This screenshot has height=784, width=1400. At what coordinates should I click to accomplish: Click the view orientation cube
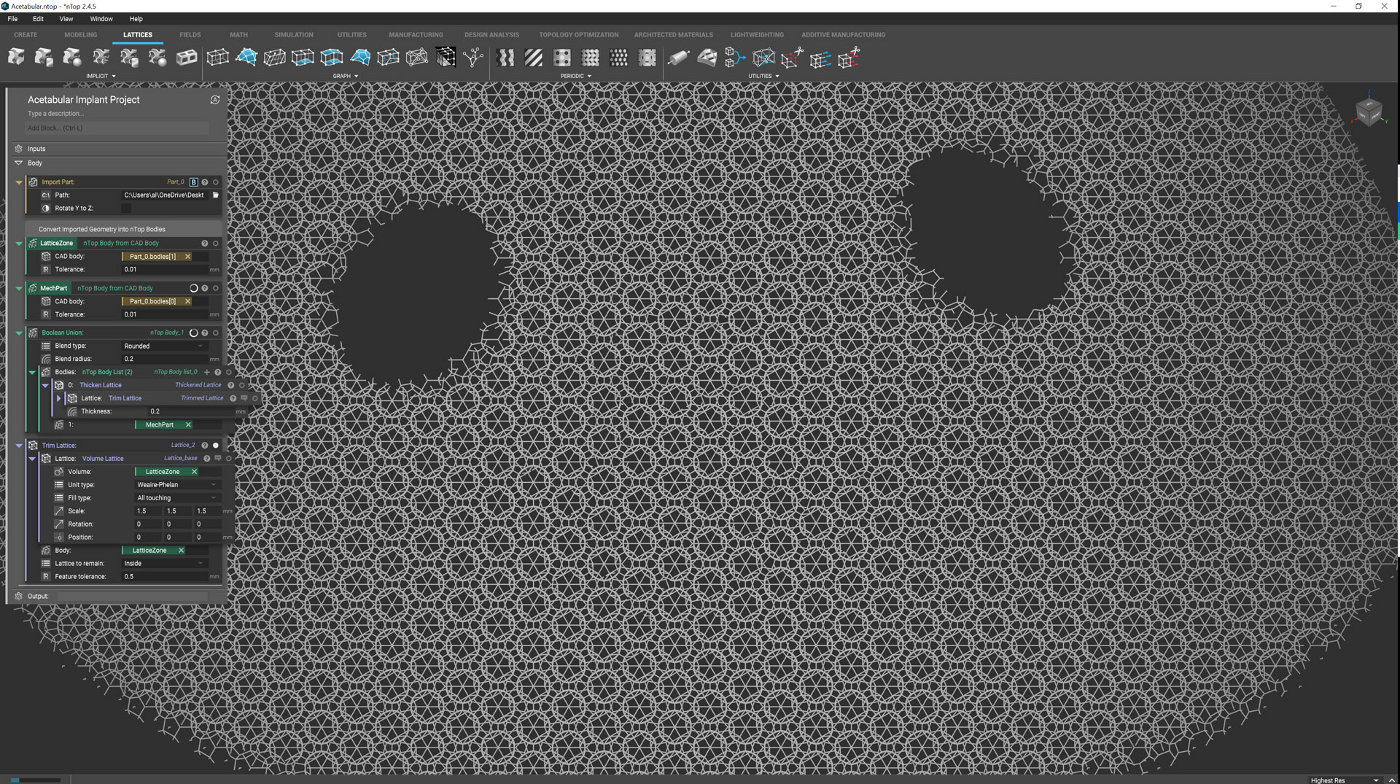point(1369,112)
